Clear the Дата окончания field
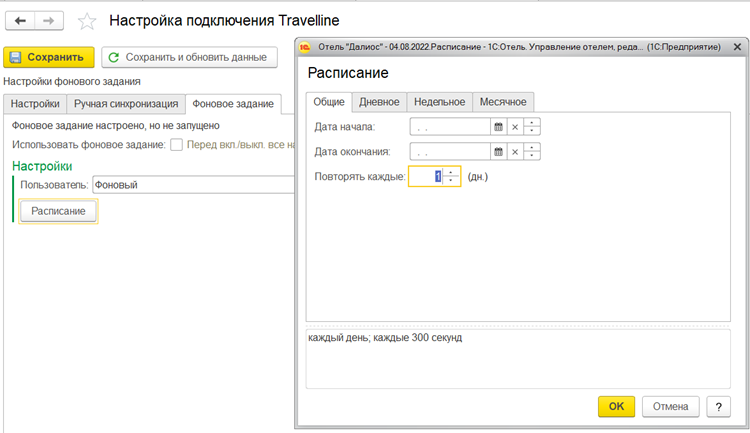The height and width of the screenshot is (433, 750). coord(515,152)
